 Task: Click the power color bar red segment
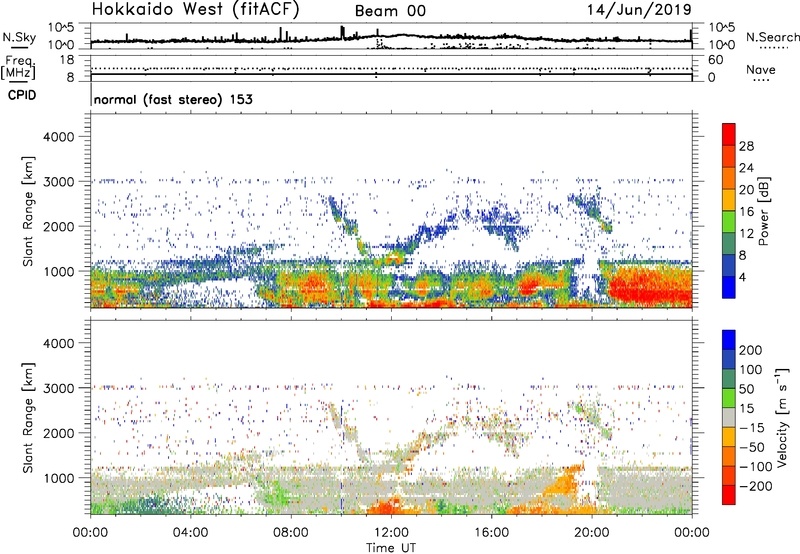(729, 134)
